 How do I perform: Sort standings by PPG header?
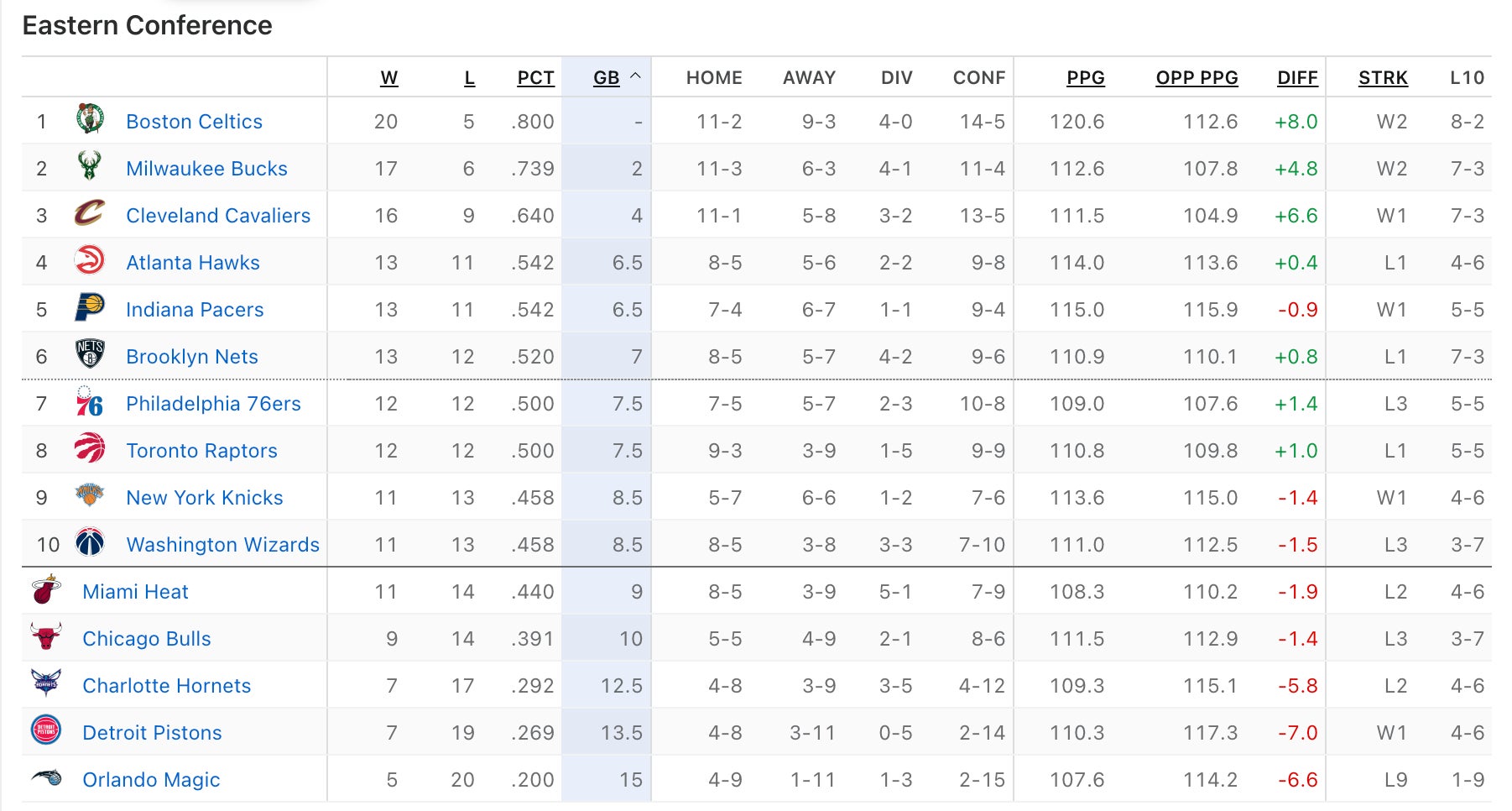[x=1085, y=78]
